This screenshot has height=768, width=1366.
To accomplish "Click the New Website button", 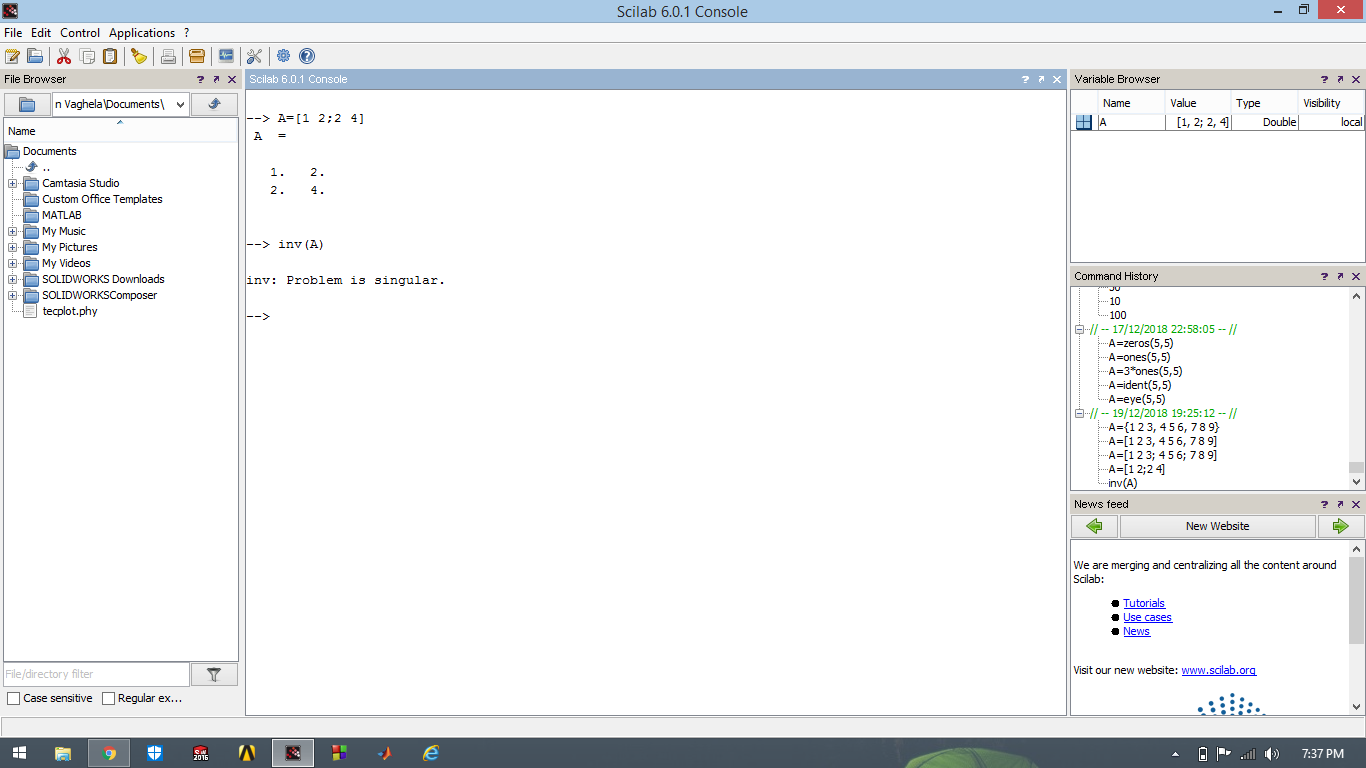I will pyautogui.click(x=1218, y=526).
